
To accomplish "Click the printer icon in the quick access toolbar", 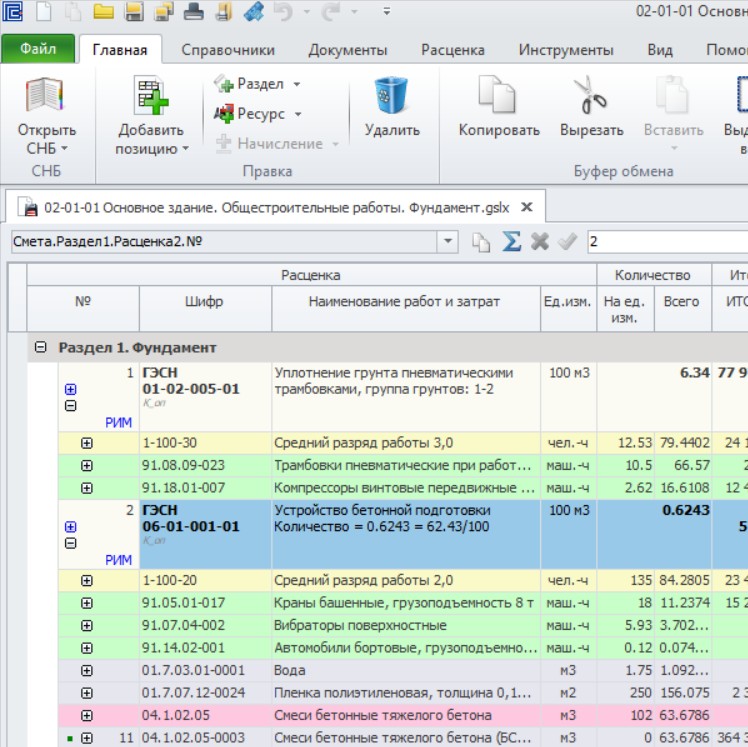I will (193, 12).
